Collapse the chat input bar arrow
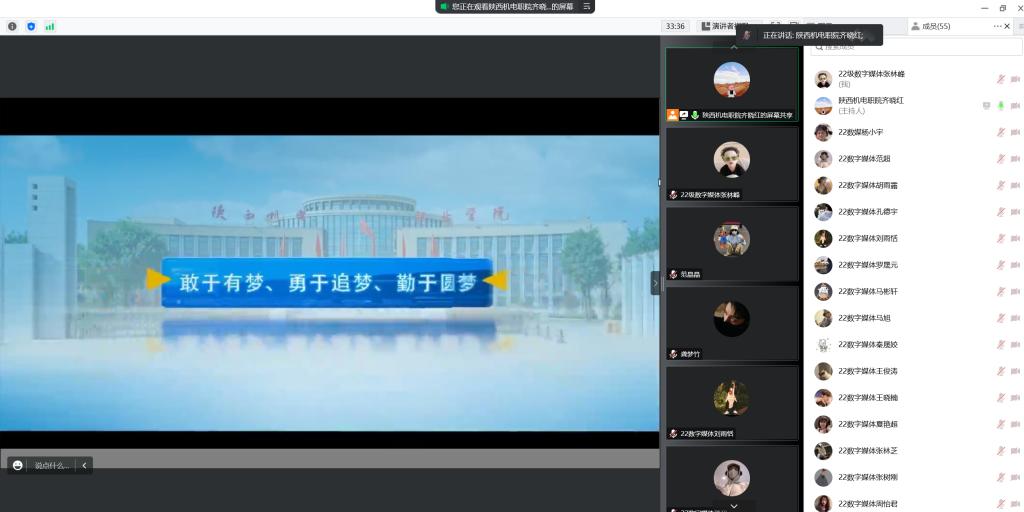 point(84,465)
